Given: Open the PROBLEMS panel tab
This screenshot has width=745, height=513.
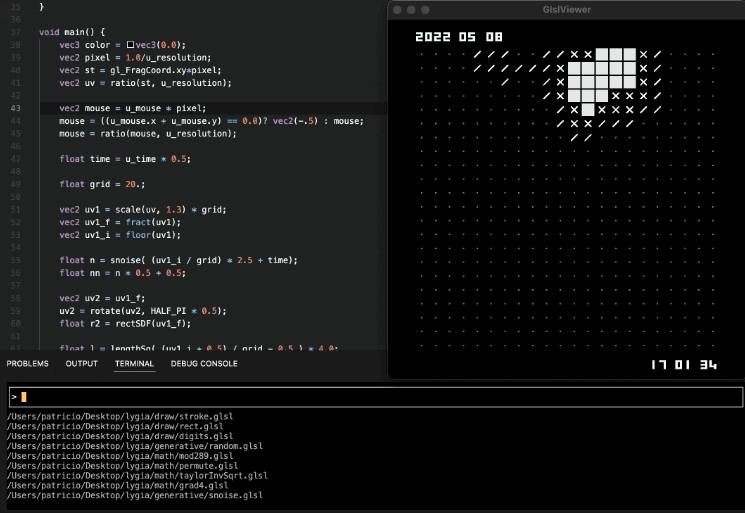Looking at the screenshot, I should click(x=28, y=363).
